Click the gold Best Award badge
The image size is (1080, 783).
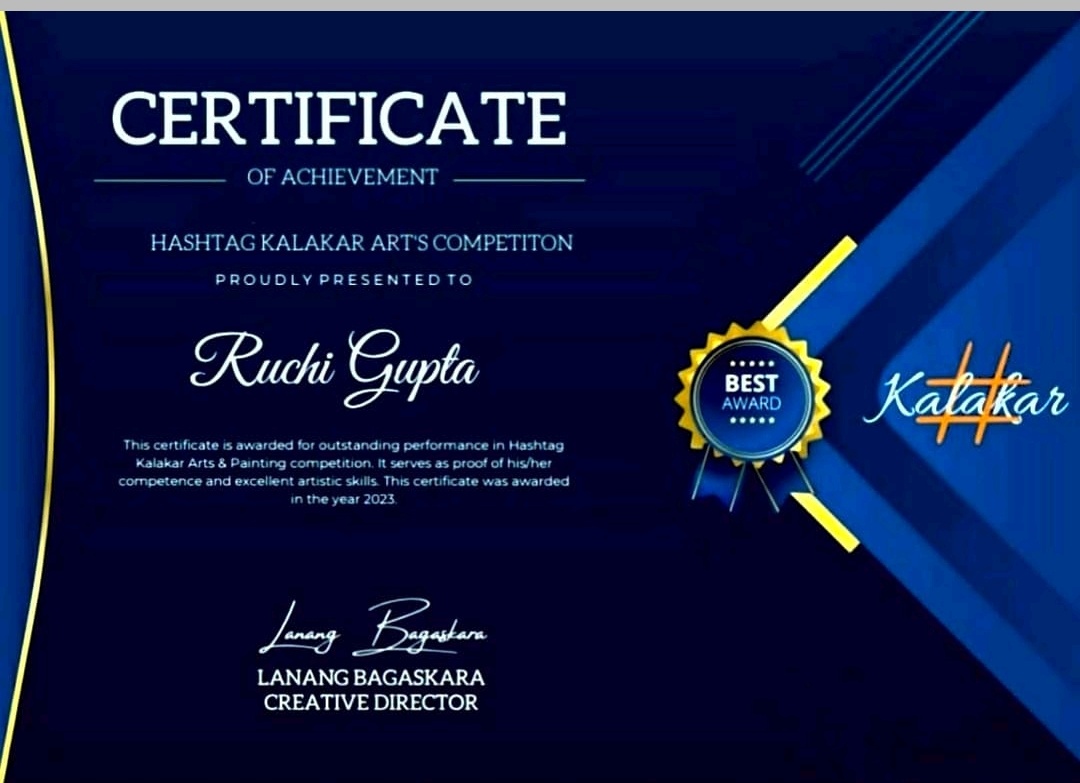752,394
